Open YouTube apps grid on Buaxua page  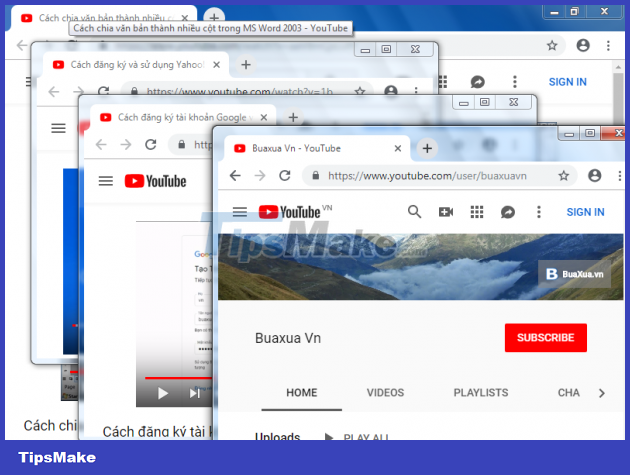[x=477, y=212]
